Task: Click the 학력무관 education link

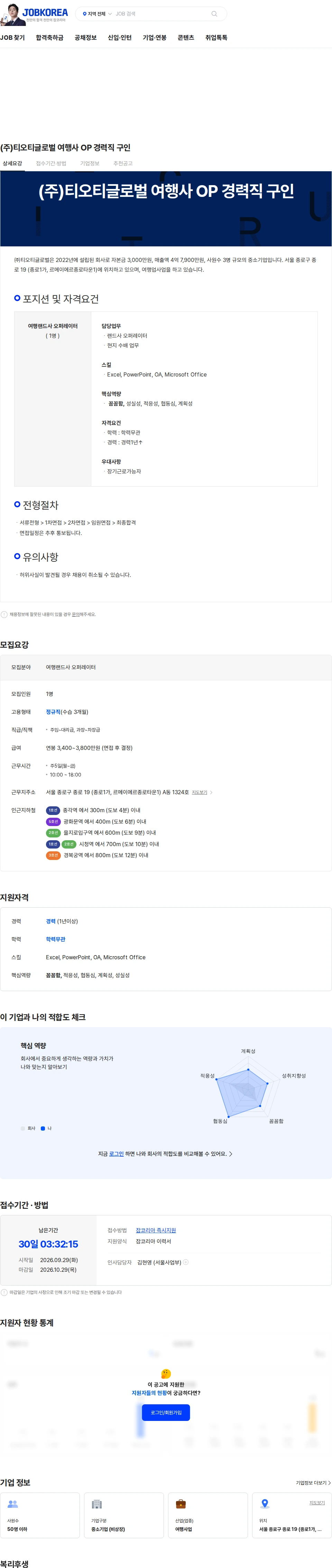Action: (55, 939)
